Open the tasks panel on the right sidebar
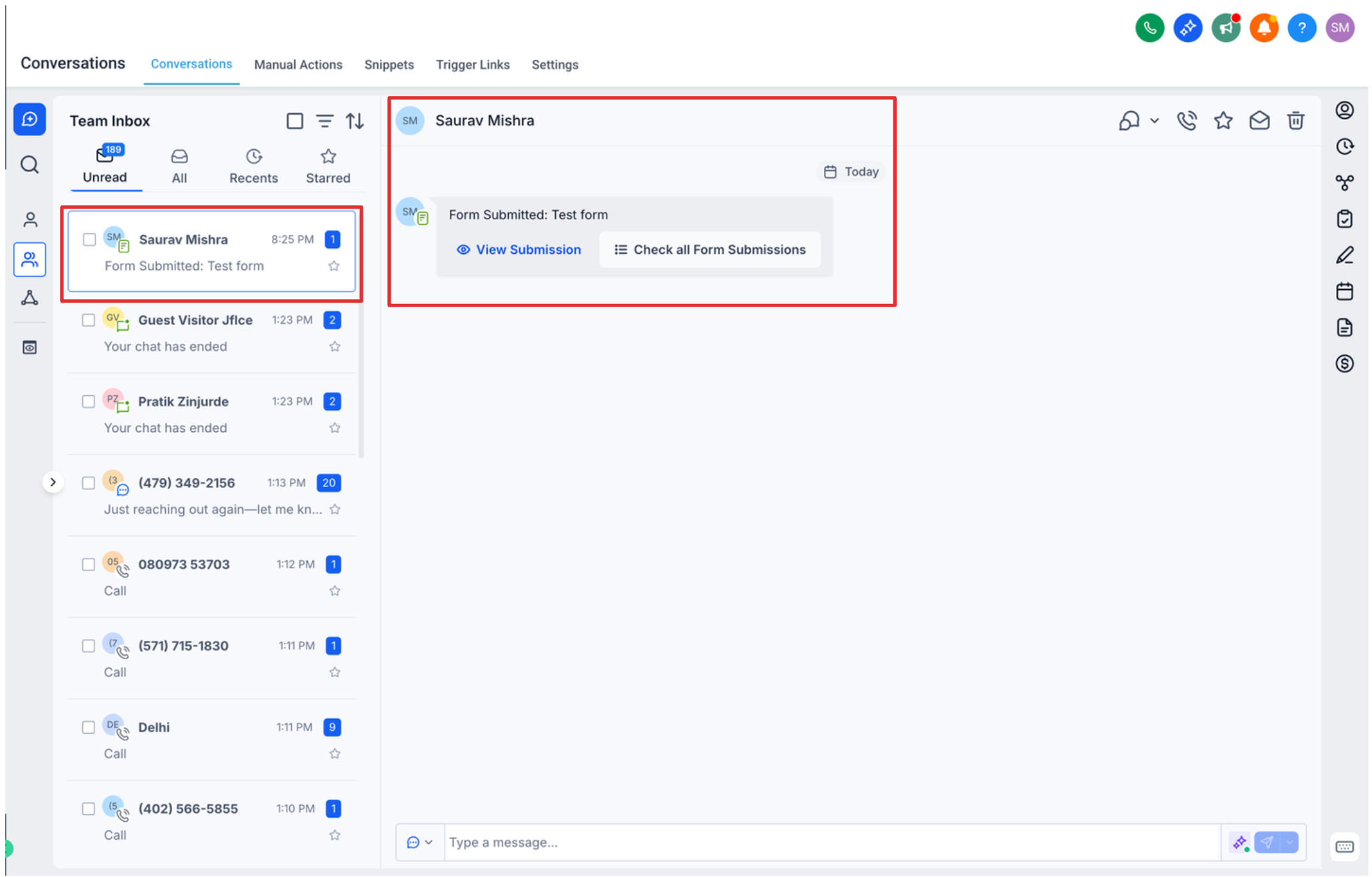The height and width of the screenshot is (877, 1372). [x=1345, y=219]
